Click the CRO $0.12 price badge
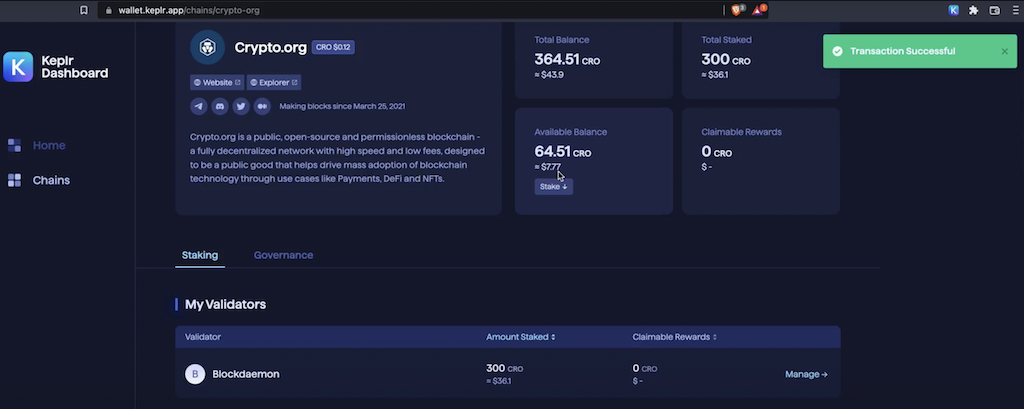 coord(333,47)
